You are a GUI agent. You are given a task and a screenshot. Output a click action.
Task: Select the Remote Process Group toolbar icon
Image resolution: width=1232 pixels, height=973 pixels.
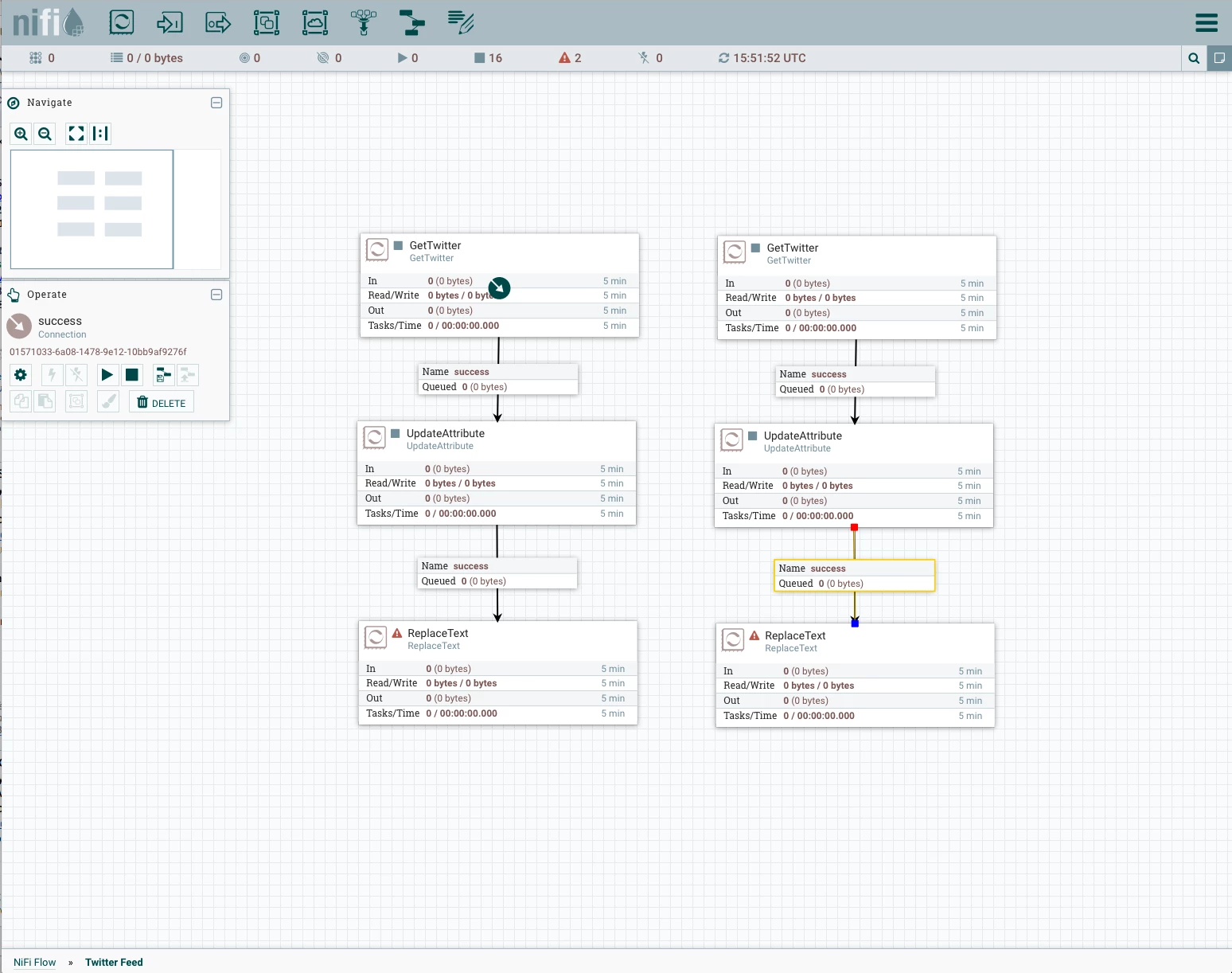pos(315,22)
